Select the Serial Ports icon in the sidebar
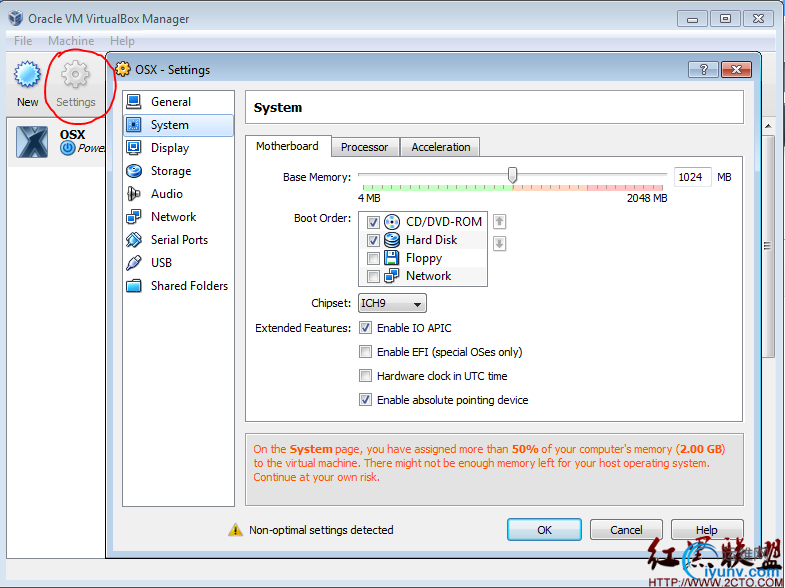This screenshot has width=785, height=588. (134, 240)
